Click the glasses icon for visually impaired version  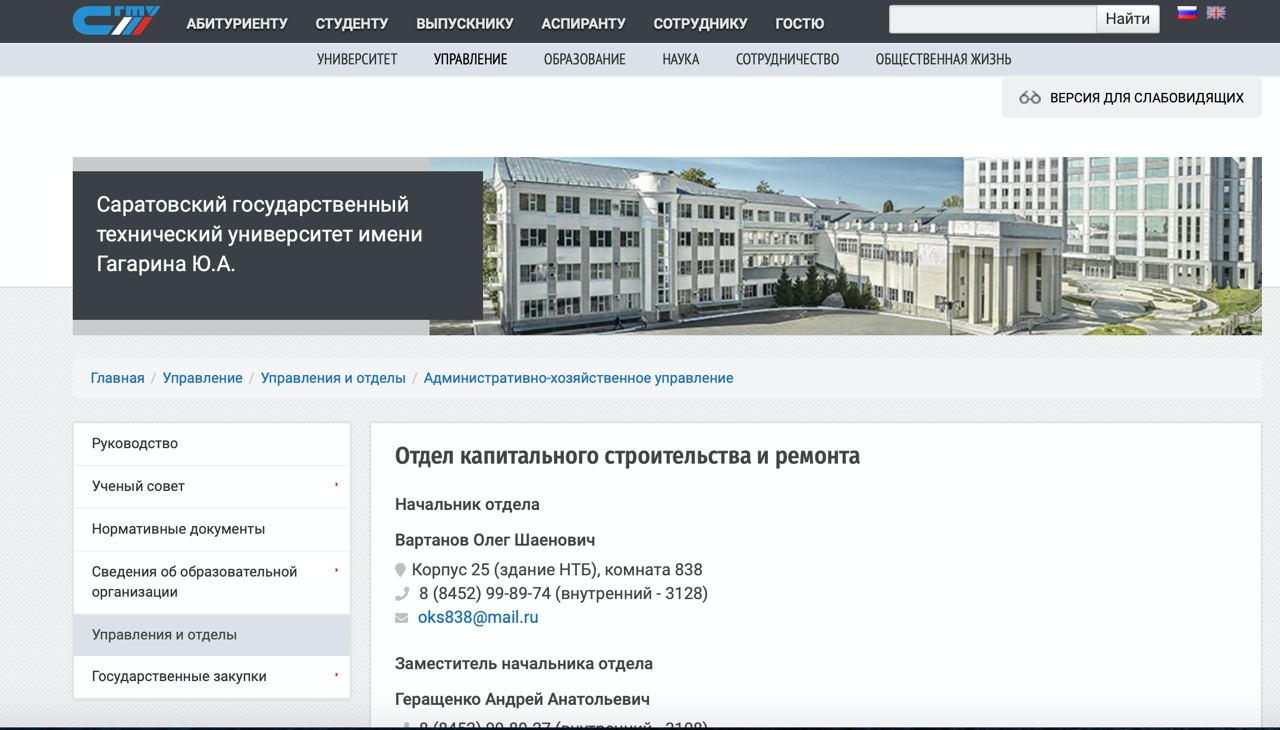[1030, 98]
